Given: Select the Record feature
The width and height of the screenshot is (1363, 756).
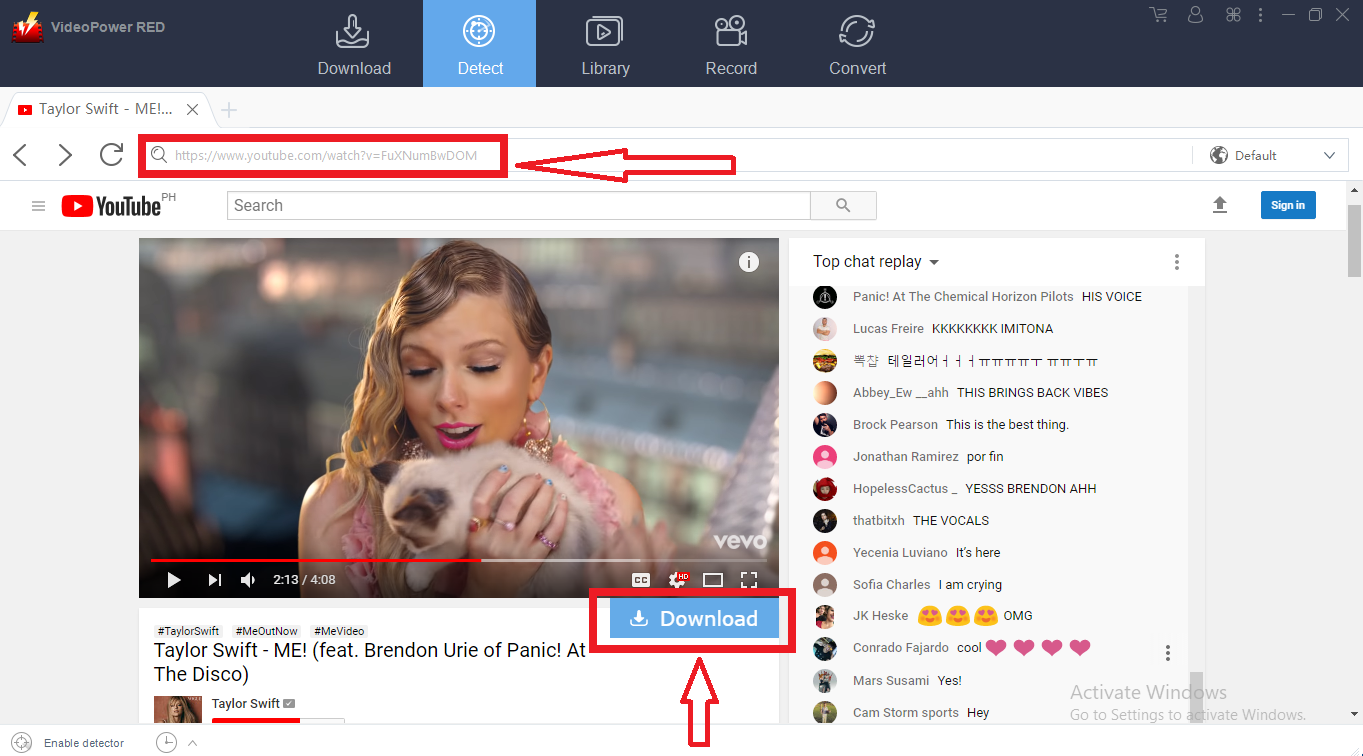Looking at the screenshot, I should click(x=731, y=44).
